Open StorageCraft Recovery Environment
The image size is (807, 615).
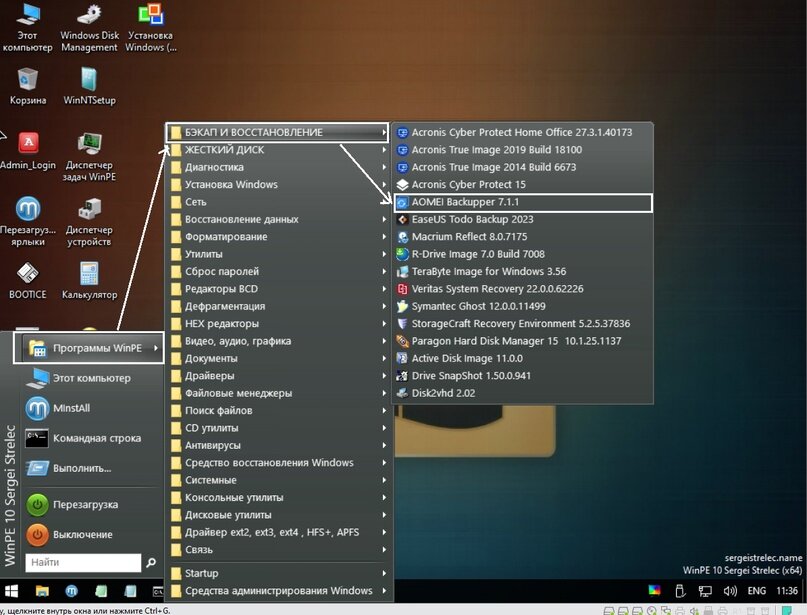[x=523, y=324]
